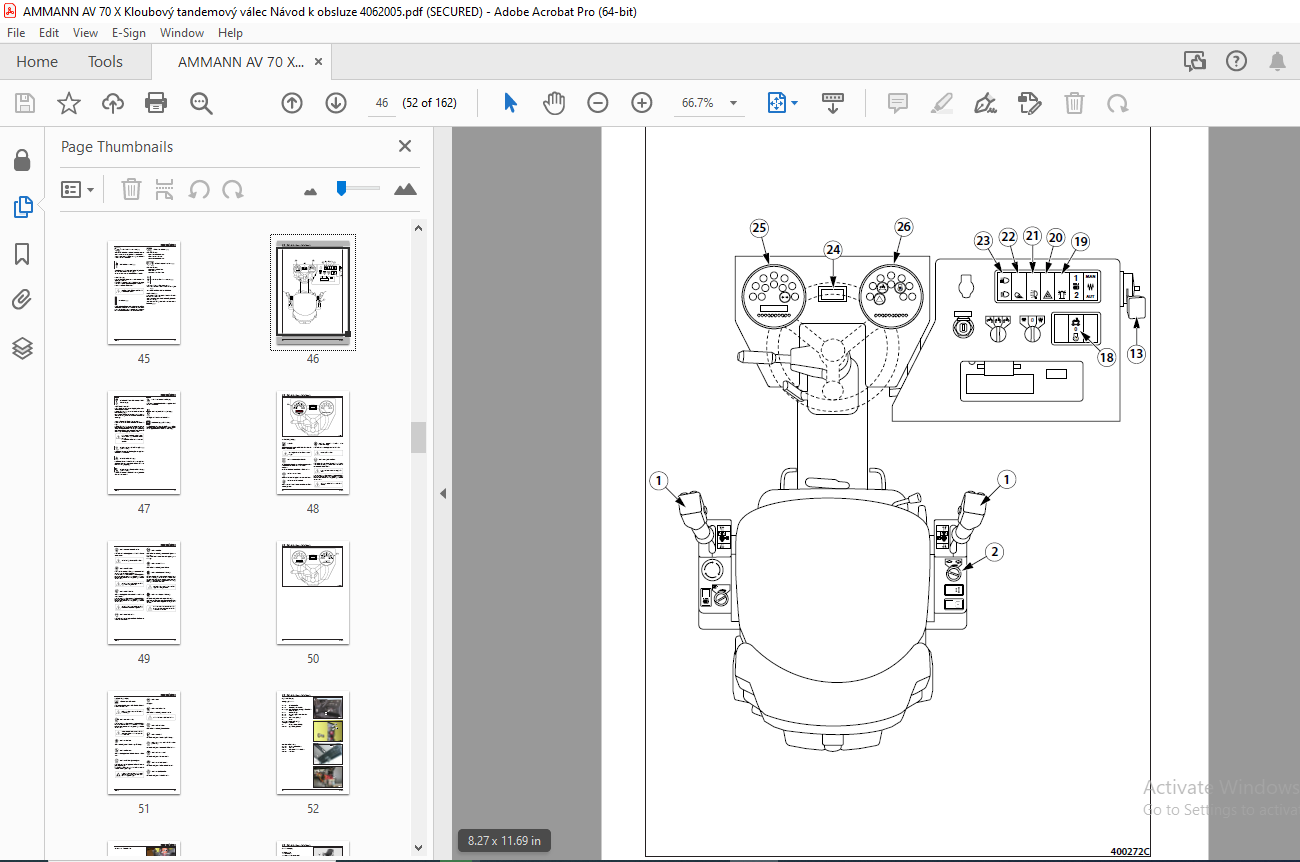Toggle scrolling mode keyboard icon

[x=833, y=103]
